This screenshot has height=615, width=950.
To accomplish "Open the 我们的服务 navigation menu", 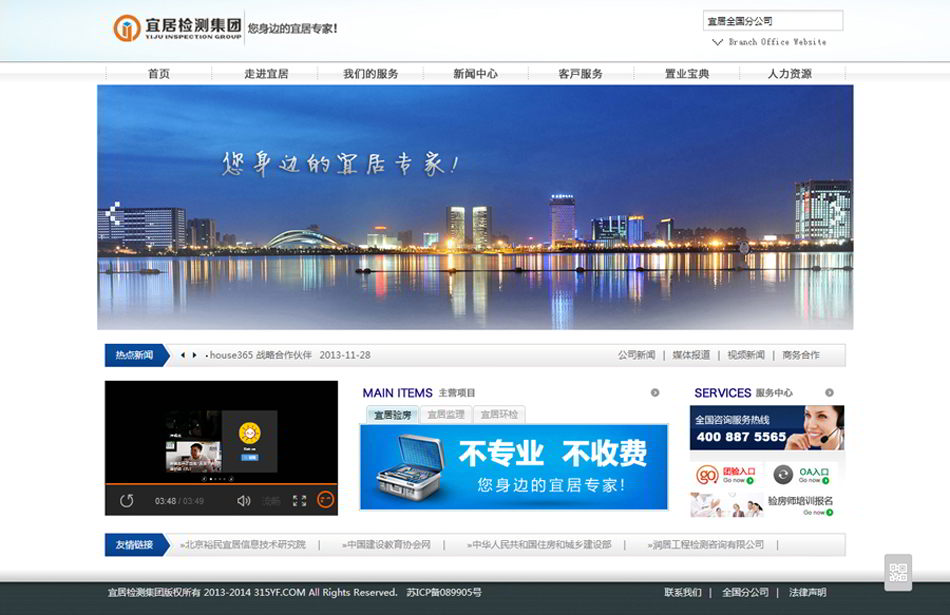I will (370, 74).
